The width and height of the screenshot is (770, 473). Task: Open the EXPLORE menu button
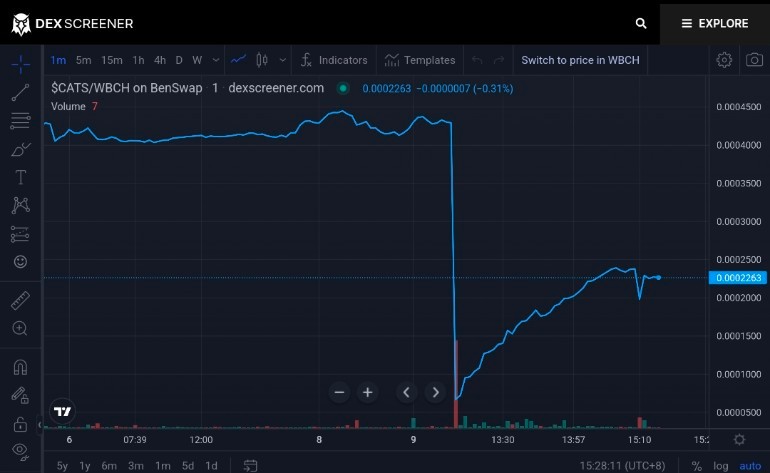click(715, 23)
